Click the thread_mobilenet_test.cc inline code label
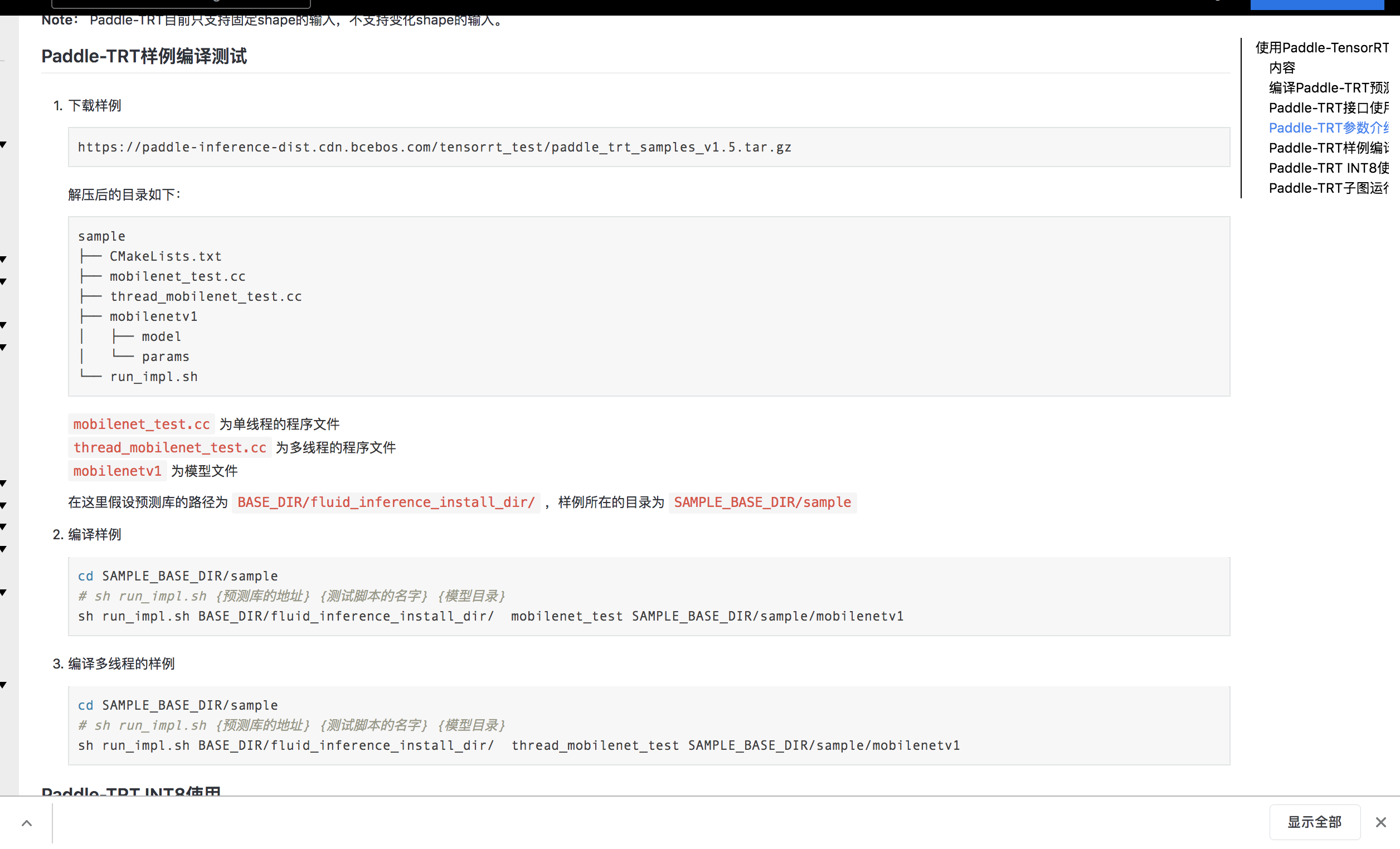1400x849 pixels. 169,447
